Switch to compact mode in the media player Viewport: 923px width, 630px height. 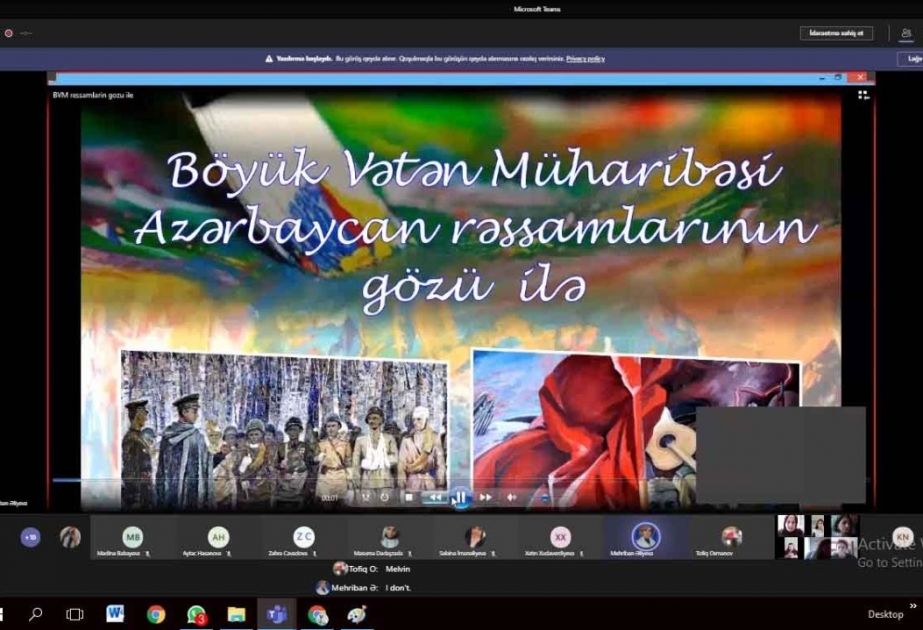(x=863, y=95)
